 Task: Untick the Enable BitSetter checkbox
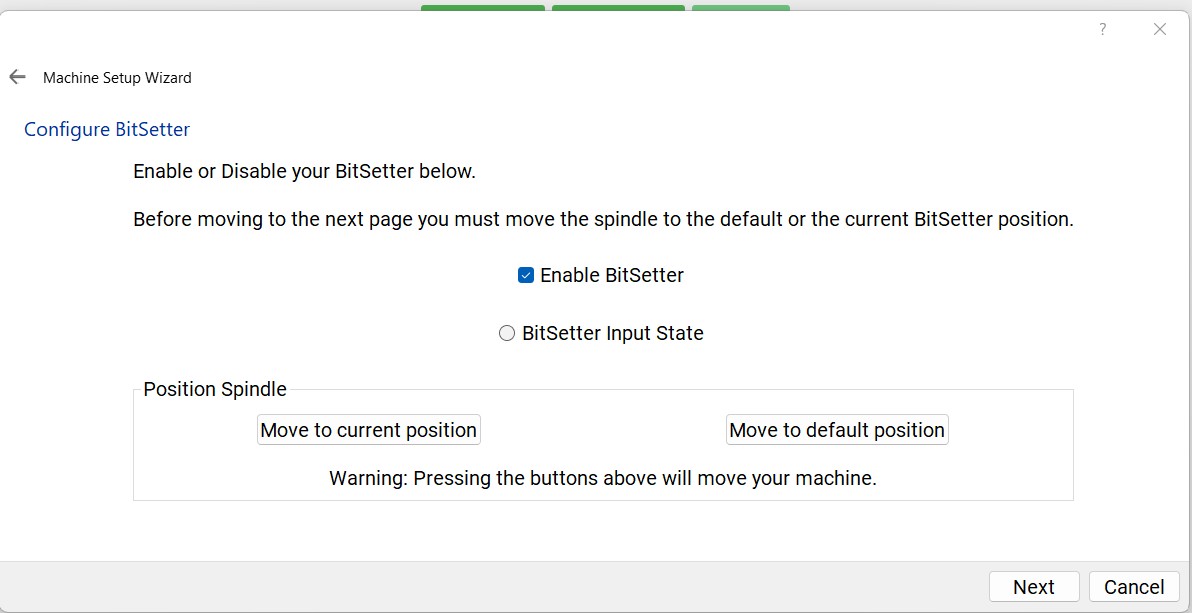526,275
